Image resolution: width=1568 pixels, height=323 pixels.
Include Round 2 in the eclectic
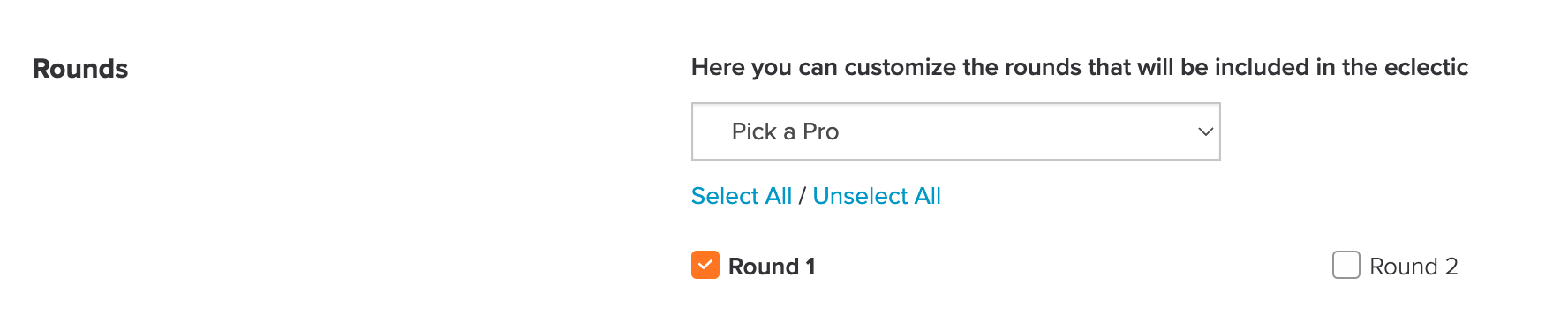click(1346, 265)
